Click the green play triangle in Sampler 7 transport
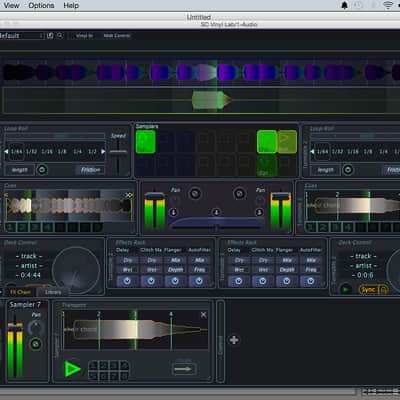The width and height of the screenshot is (400, 400). (72, 369)
